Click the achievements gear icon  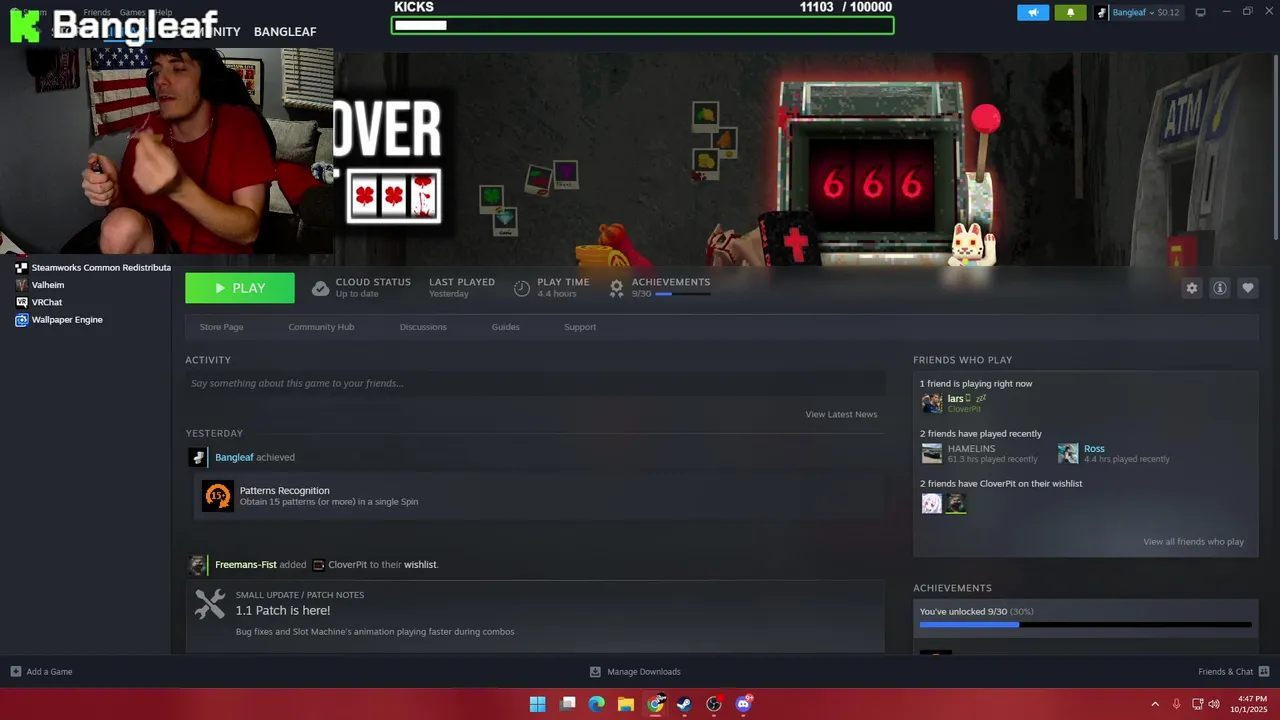pos(616,288)
